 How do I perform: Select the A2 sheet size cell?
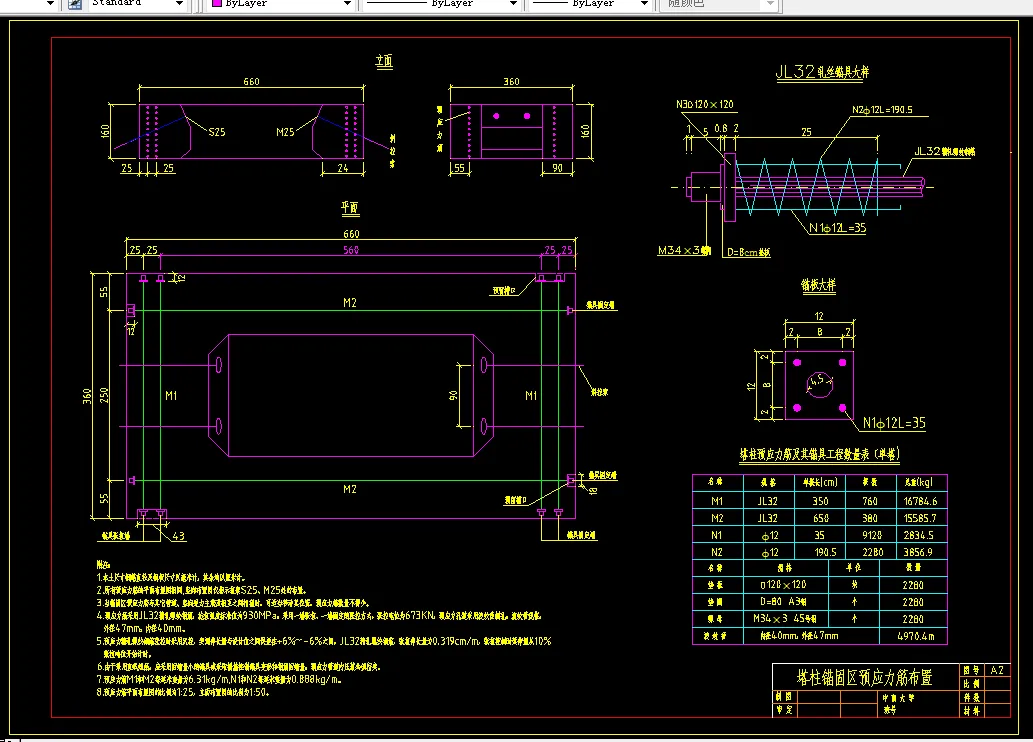click(997, 670)
